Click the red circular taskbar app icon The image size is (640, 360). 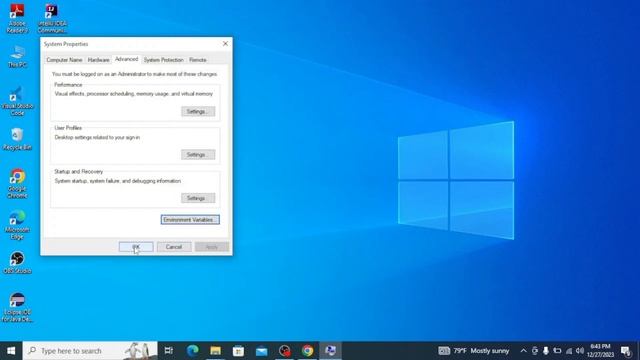click(284, 351)
